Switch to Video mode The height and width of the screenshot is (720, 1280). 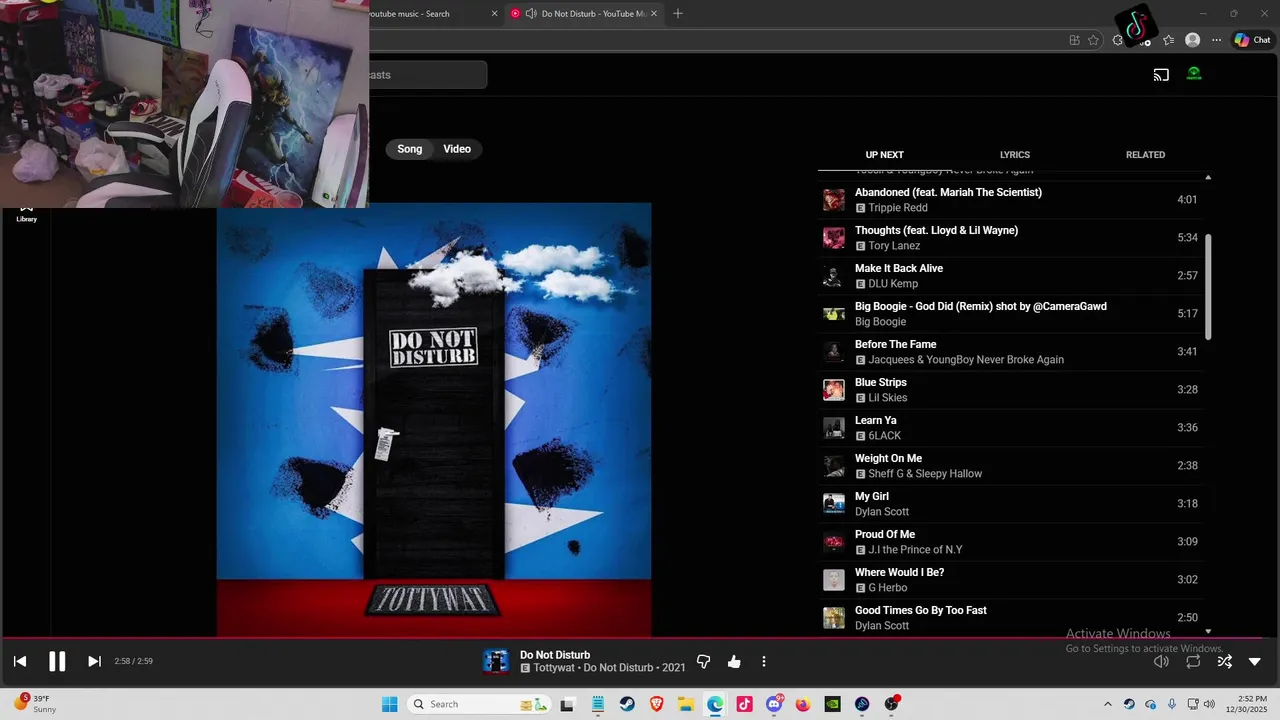click(x=457, y=149)
